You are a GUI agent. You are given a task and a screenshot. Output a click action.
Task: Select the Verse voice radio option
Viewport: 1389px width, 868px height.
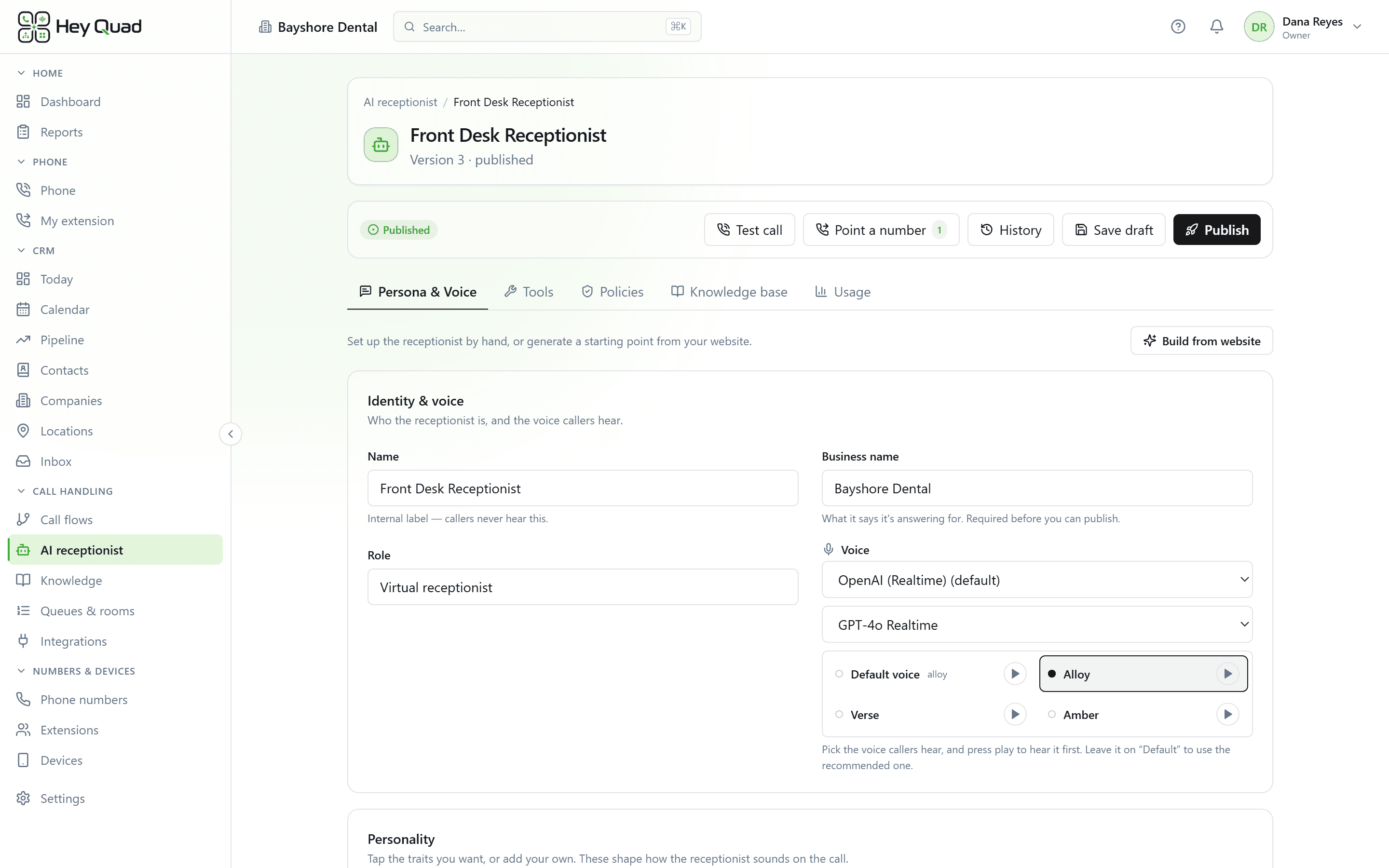[x=839, y=715]
